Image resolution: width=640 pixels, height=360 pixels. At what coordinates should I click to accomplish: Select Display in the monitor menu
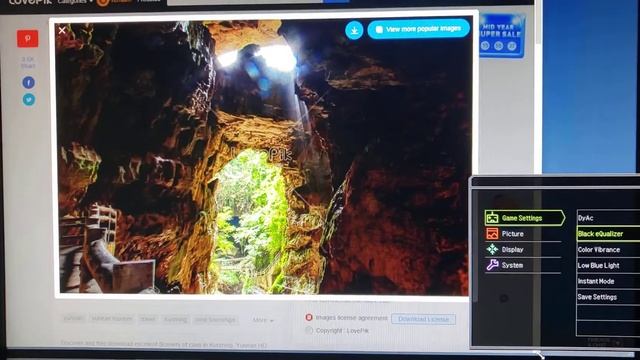tap(522, 249)
